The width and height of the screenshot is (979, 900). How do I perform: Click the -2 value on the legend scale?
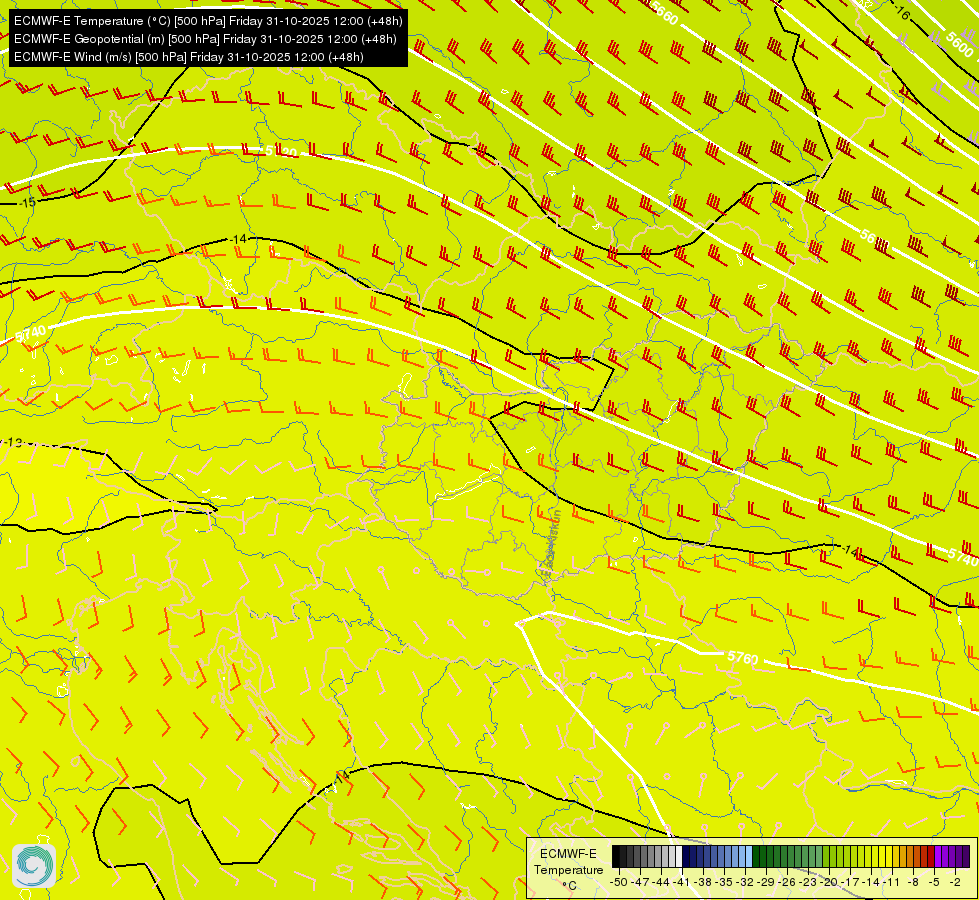point(955,882)
